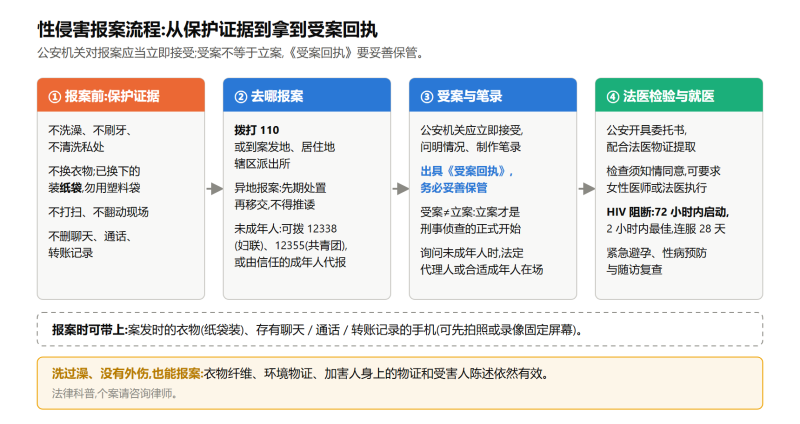800x424 pixels.
Task: Select the text '不洗澡、不刷牙、不清洗私处'
Action: coord(90,138)
